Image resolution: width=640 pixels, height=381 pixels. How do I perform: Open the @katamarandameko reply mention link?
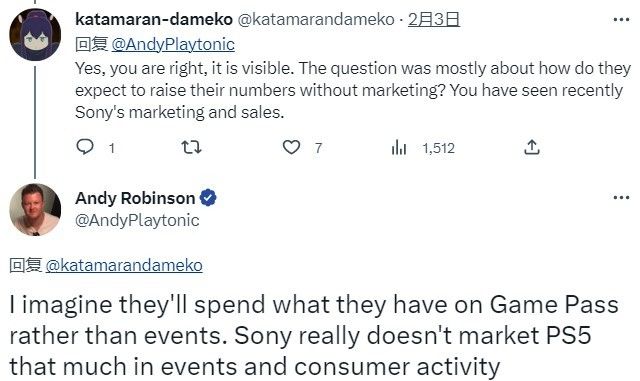coord(124,265)
